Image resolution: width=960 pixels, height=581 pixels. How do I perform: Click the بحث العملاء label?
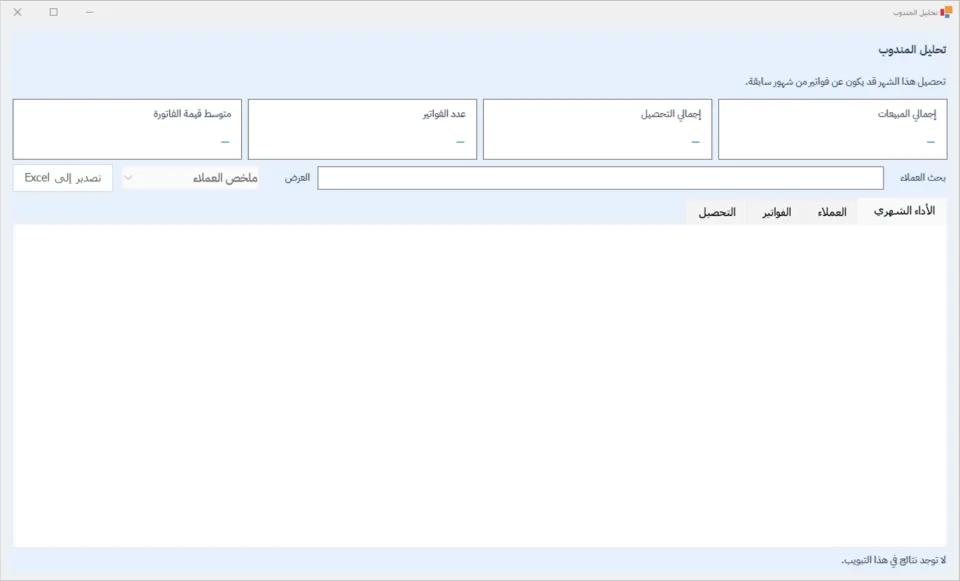coord(923,178)
